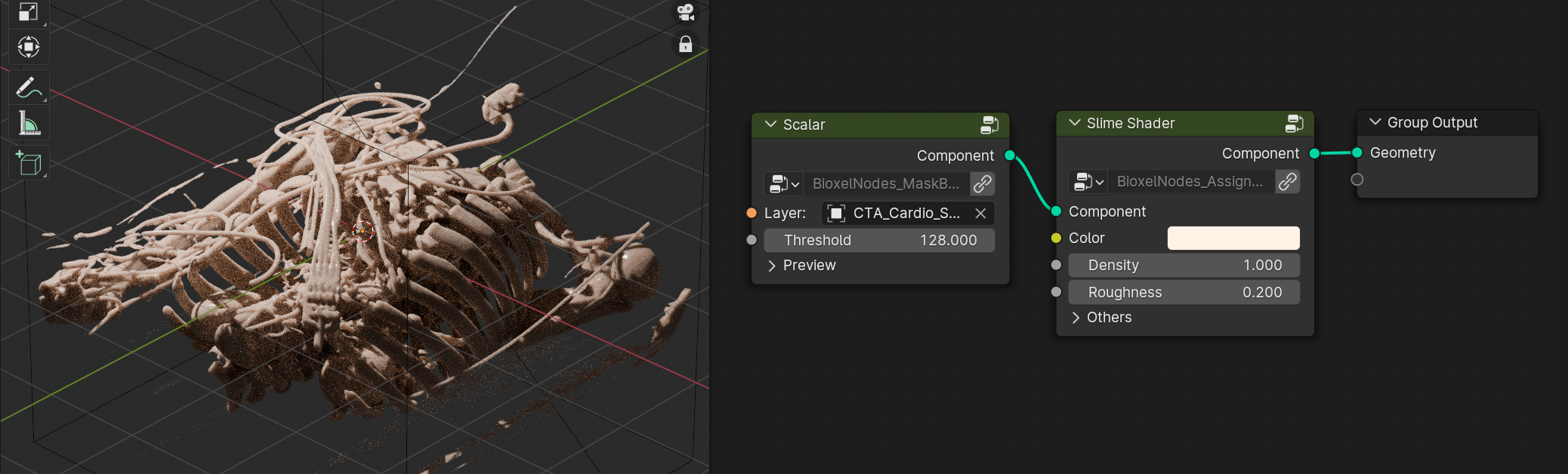Click the Move viewport tool icon
Viewport: 1568px width, 474px height.
[x=29, y=47]
